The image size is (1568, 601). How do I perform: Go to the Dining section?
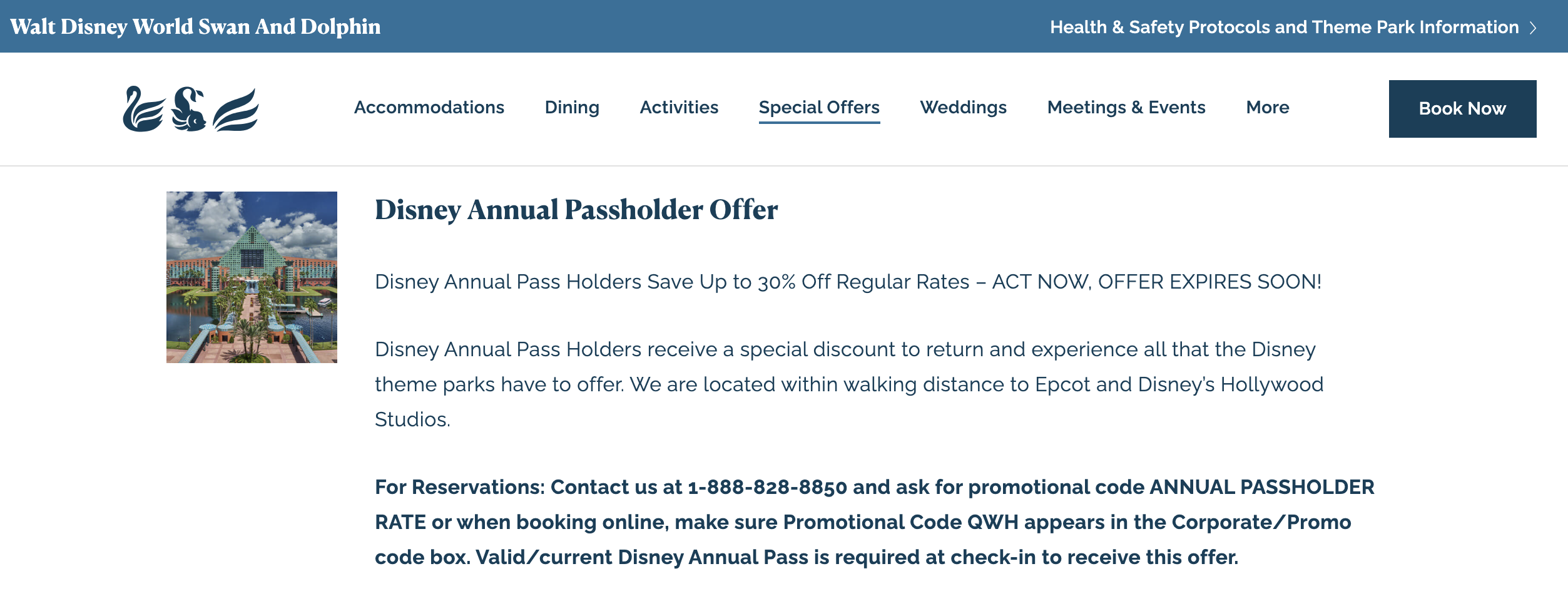pyautogui.click(x=572, y=108)
